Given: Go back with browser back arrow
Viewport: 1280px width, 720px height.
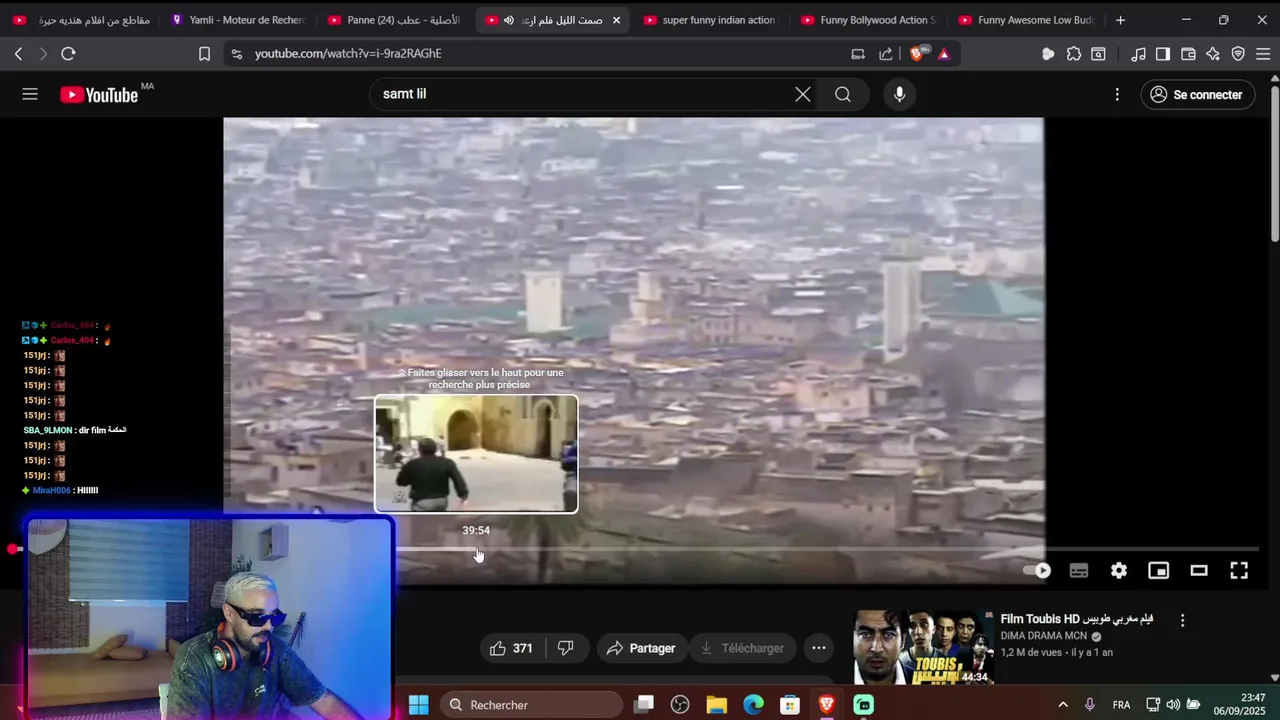Looking at the screenshot, I should [18, 54].
